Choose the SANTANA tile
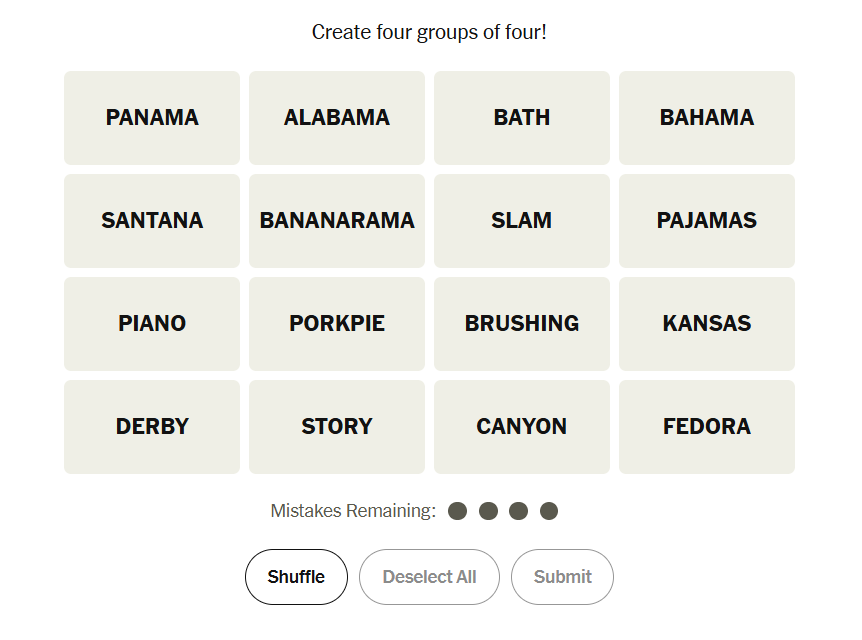Screen dimensions: 862x640 [152, 221]
